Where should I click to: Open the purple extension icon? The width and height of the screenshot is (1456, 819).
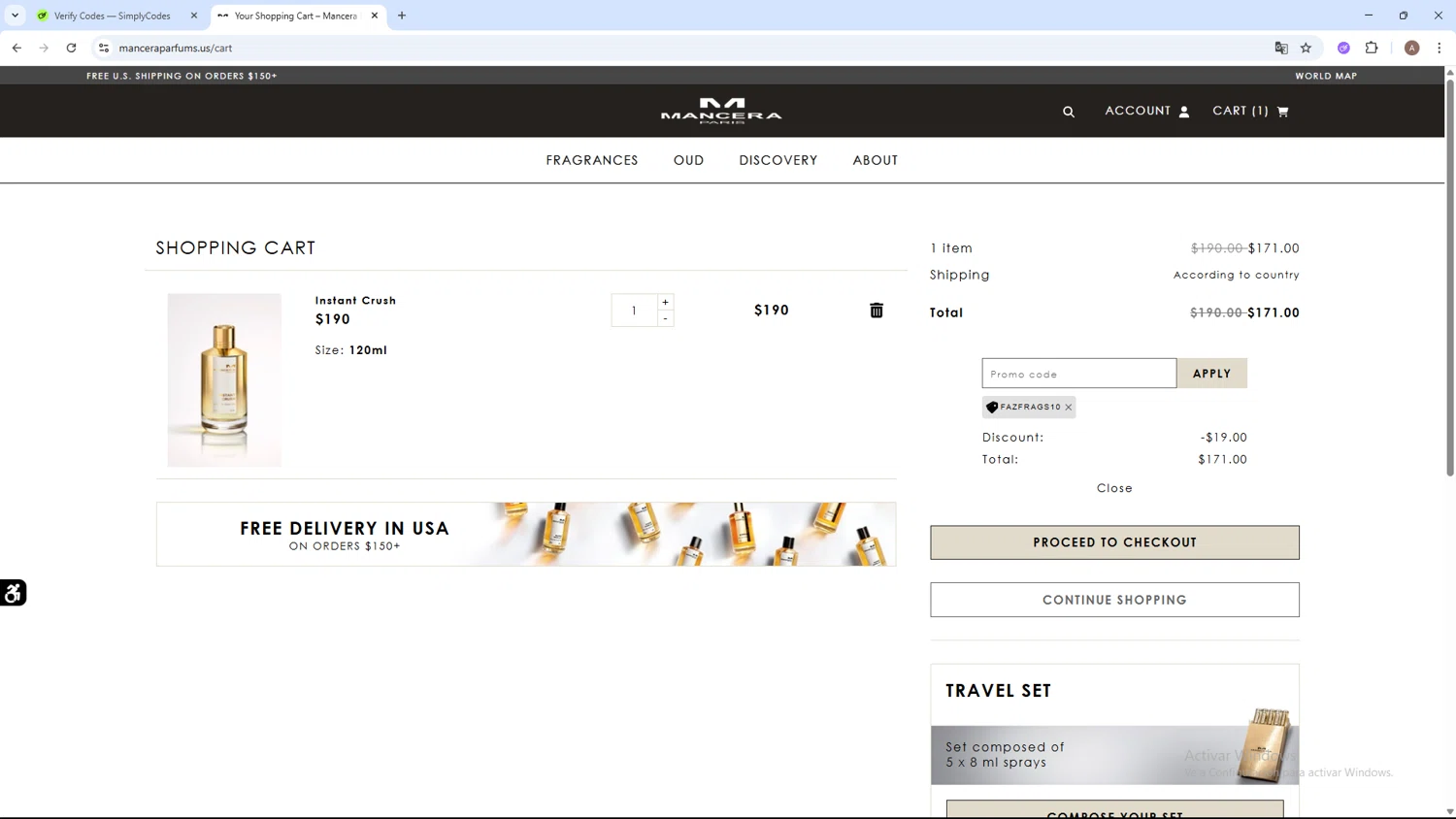pyautogui.click(x=1343, y=48)
